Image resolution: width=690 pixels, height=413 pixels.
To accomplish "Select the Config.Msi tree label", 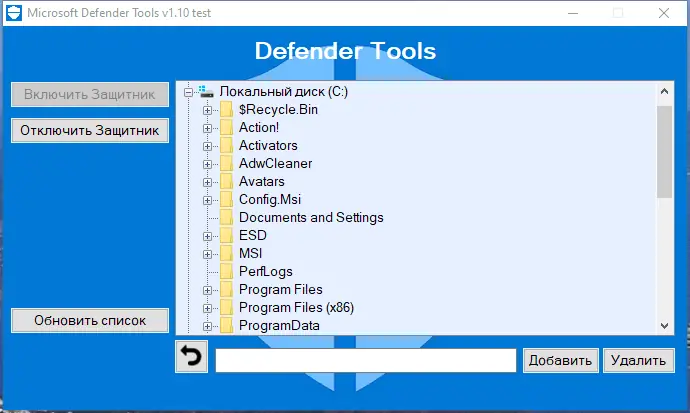I will 270,200.
